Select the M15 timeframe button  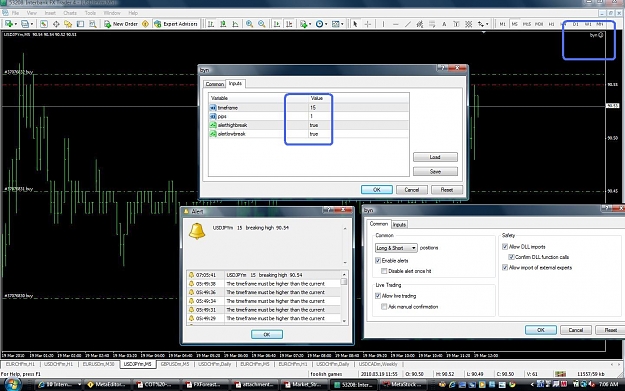pyautogui.click(x=527, y=24)
